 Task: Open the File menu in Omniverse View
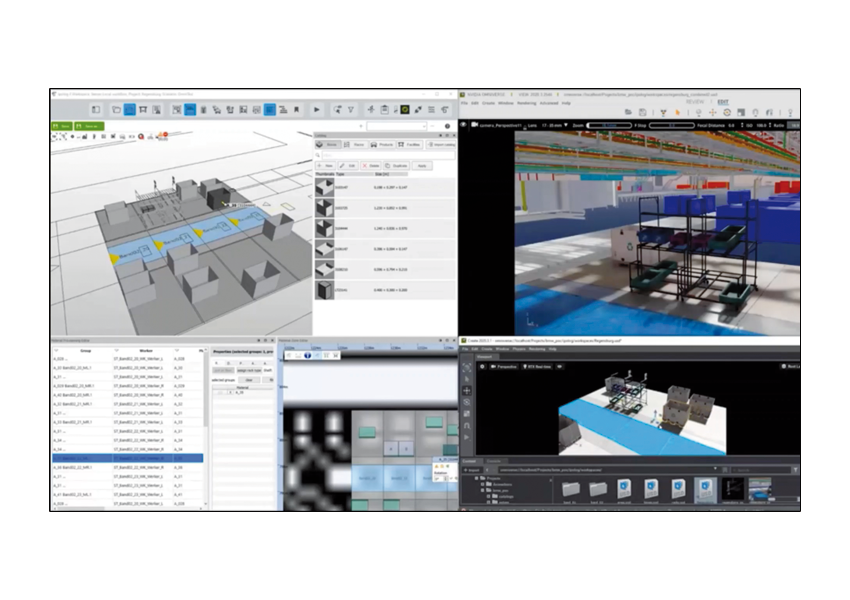464,103
